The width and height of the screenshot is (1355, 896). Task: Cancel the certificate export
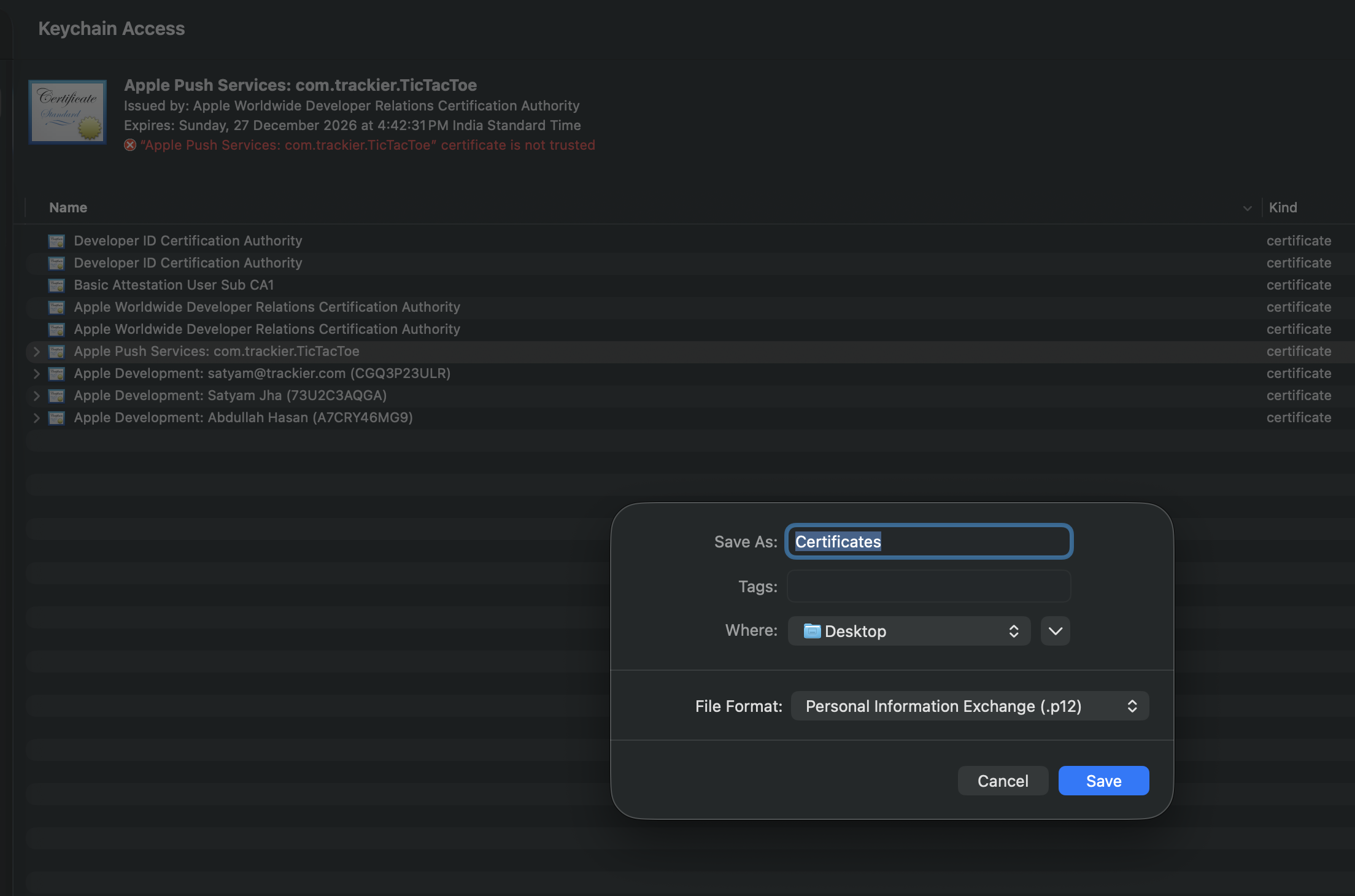[1002, 780]
